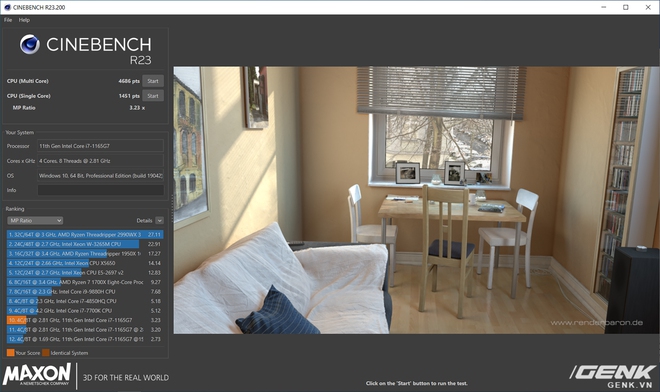This screenshot has height=392, width=660.
Task: Select the Xeon W-3265M ranking entry
Action: click(85, 244)
